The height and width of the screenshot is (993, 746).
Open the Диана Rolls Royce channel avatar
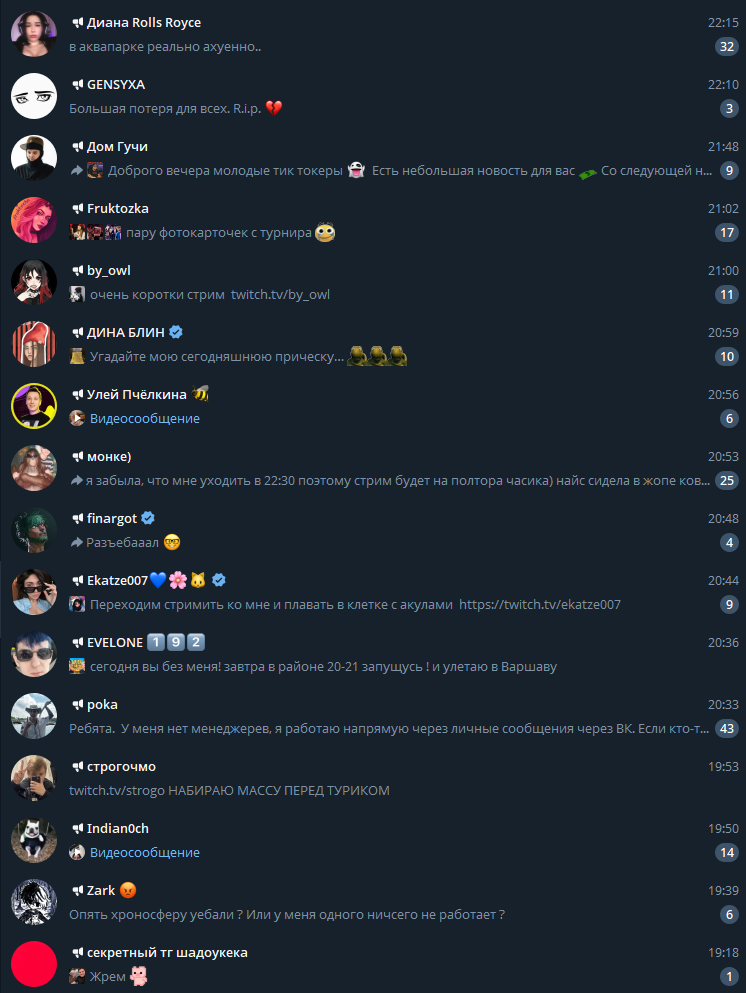pos(34,34)
